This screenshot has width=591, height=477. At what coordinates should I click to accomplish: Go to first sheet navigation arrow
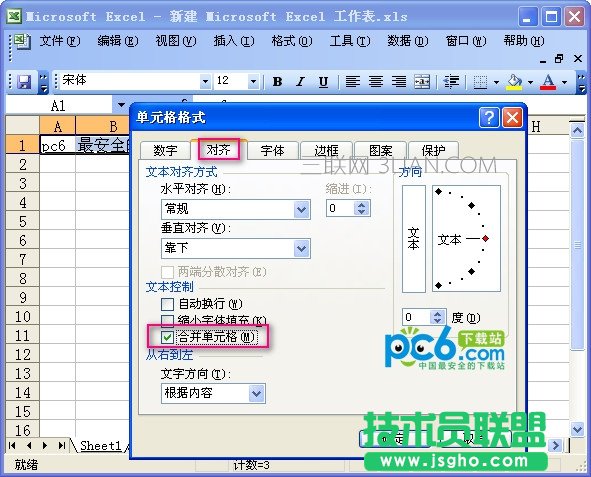coord(12,446)
